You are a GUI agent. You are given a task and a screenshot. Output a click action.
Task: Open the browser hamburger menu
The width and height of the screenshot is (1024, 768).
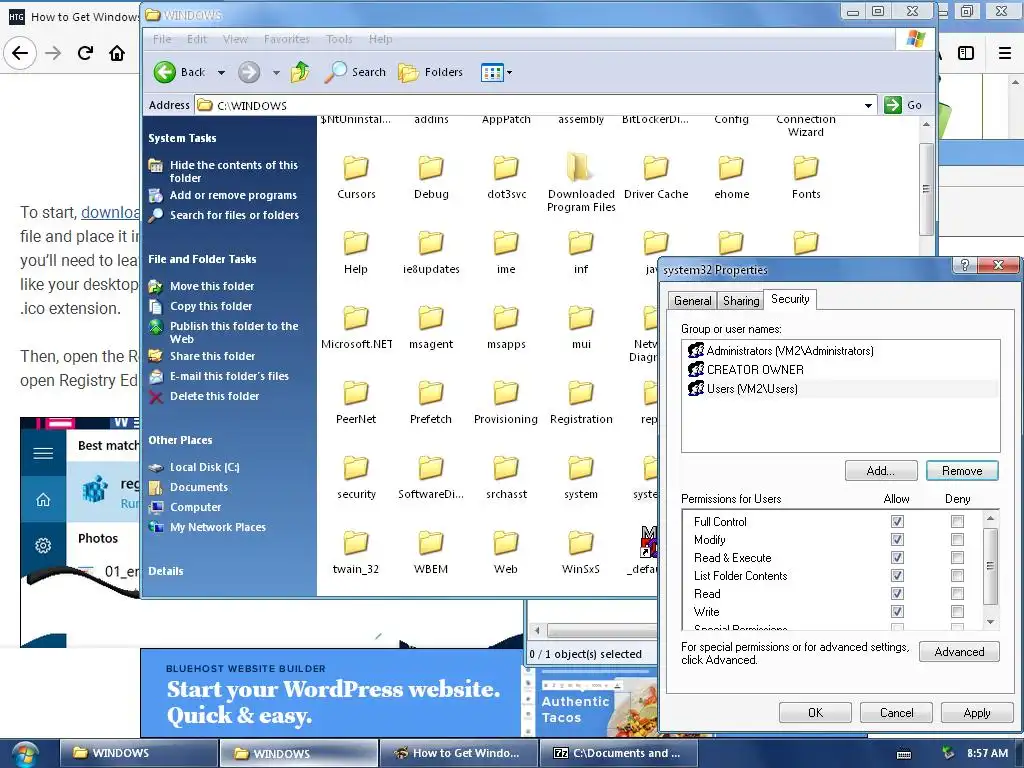[1005, 53]
